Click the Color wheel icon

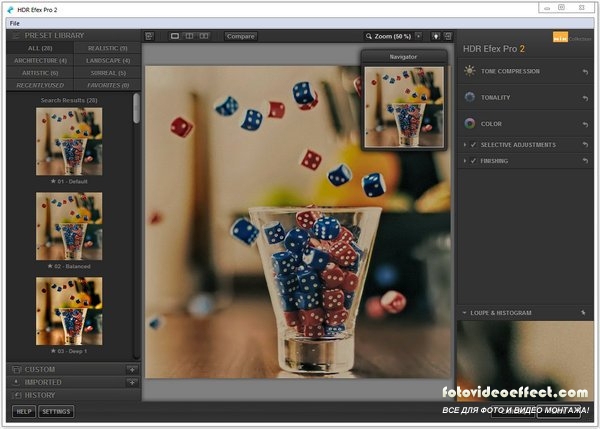[x=470, y=124]
